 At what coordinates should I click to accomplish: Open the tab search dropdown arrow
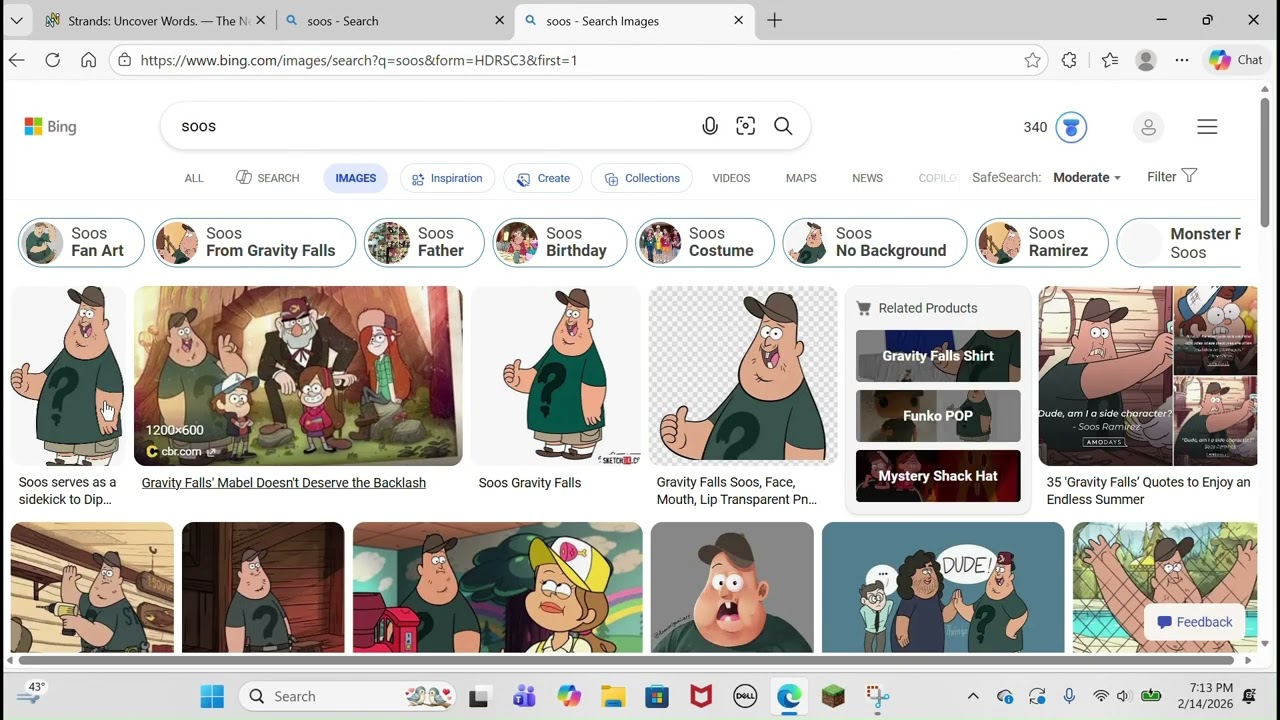pyautogui.click(x=16, y=20)
